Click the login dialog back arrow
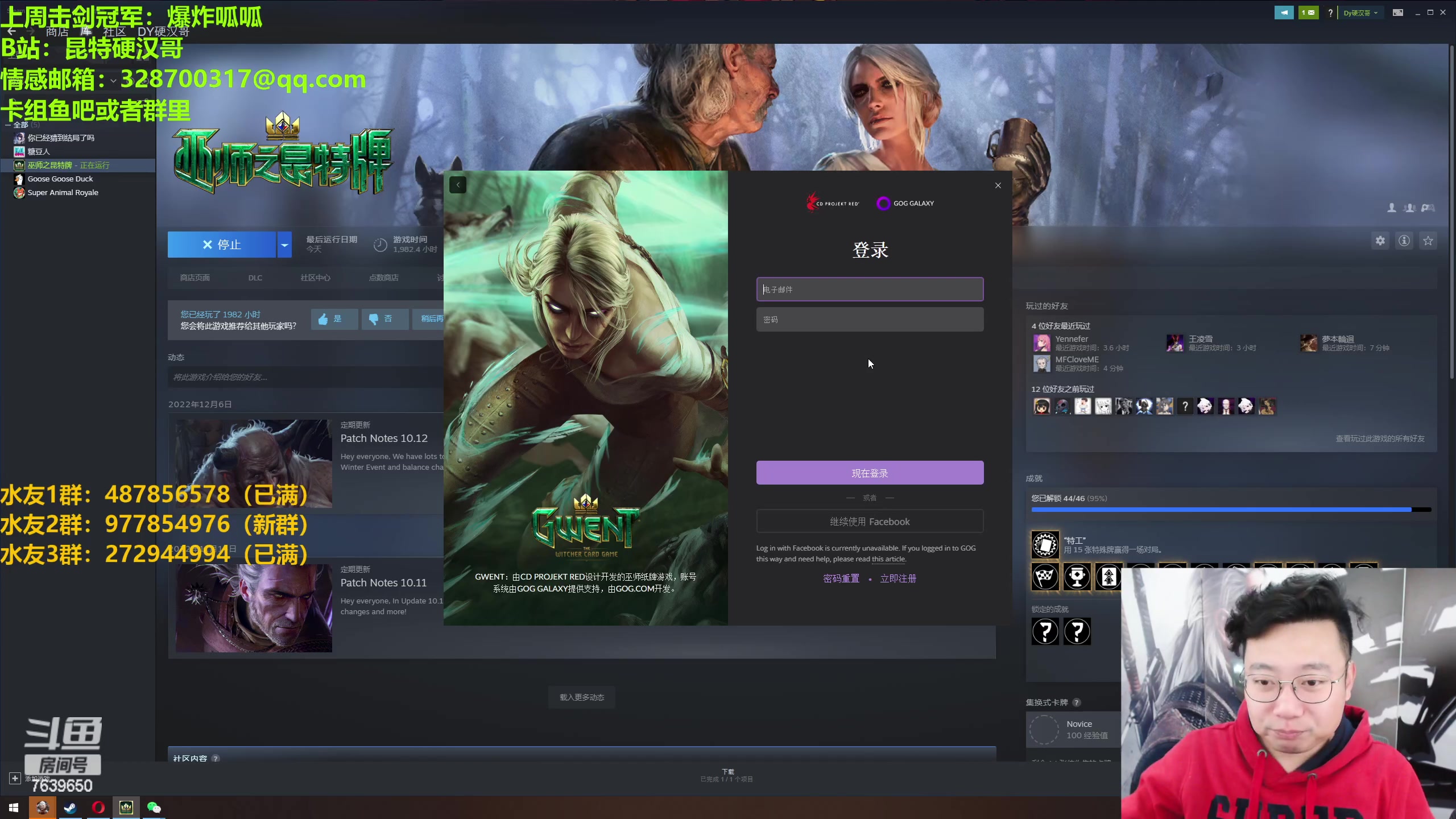 (x=458, y=185)
